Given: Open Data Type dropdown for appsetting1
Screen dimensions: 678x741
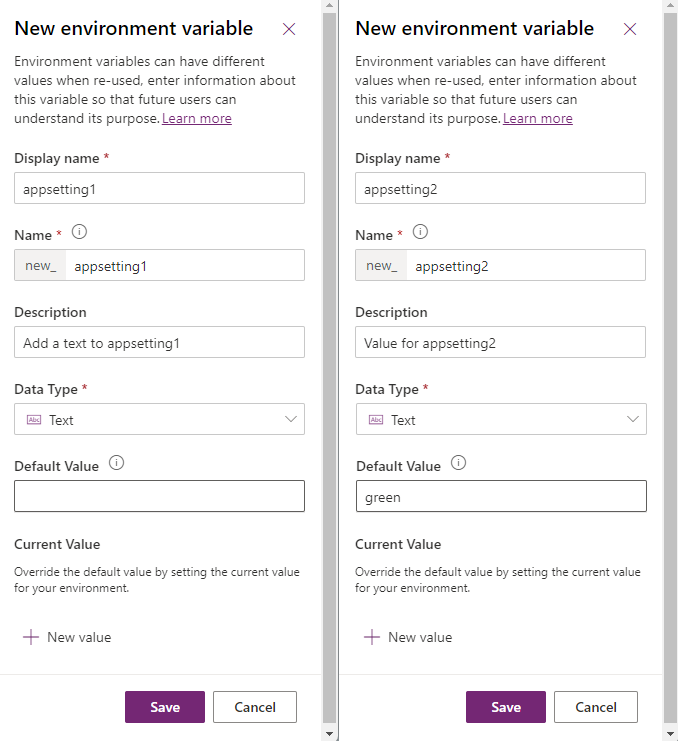Looking at the screenshot, I should tap(159, 420).
